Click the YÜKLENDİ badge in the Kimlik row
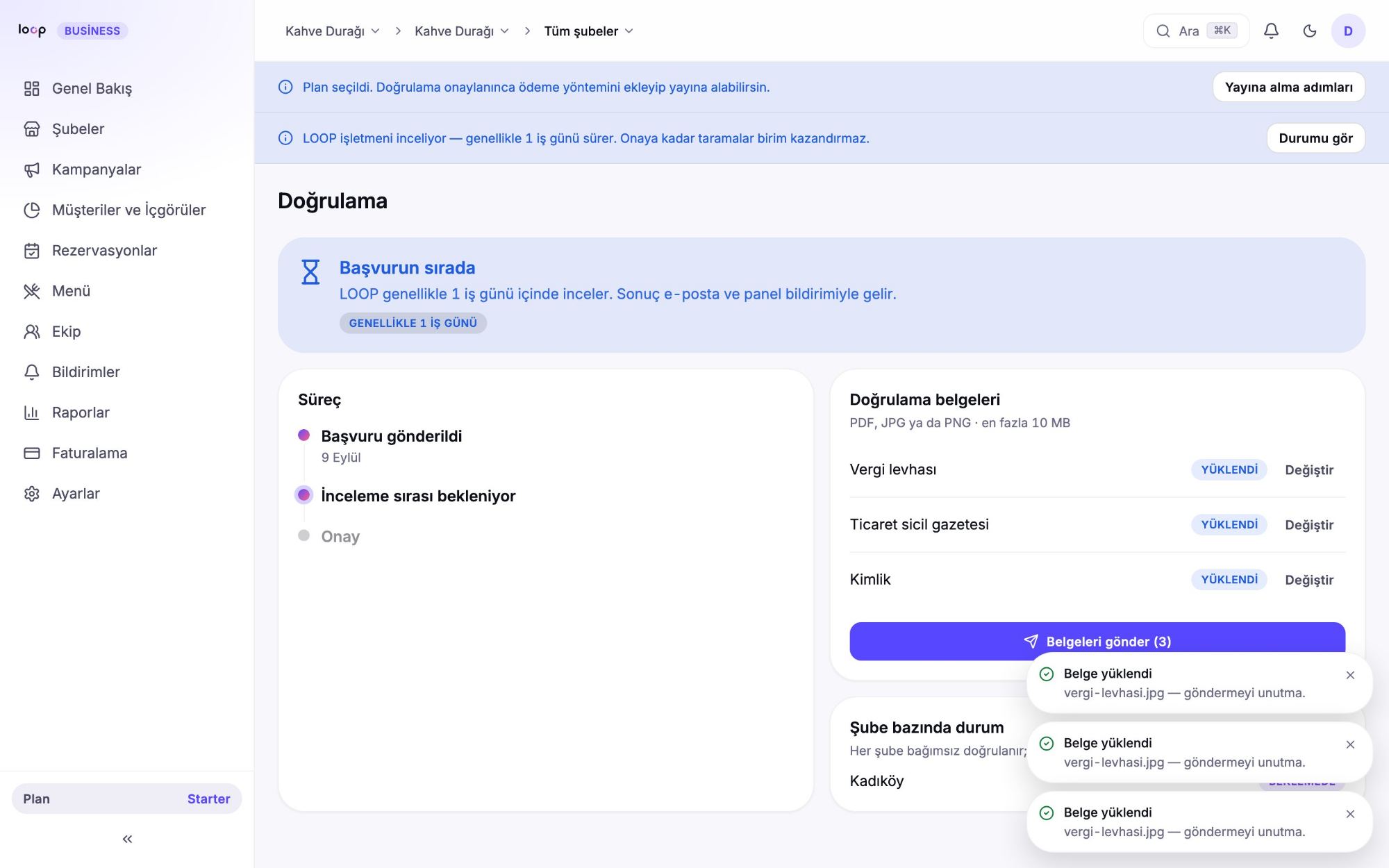This screenshot has width=1389, height=868. pyautogui.click(x=1229, y=579)
